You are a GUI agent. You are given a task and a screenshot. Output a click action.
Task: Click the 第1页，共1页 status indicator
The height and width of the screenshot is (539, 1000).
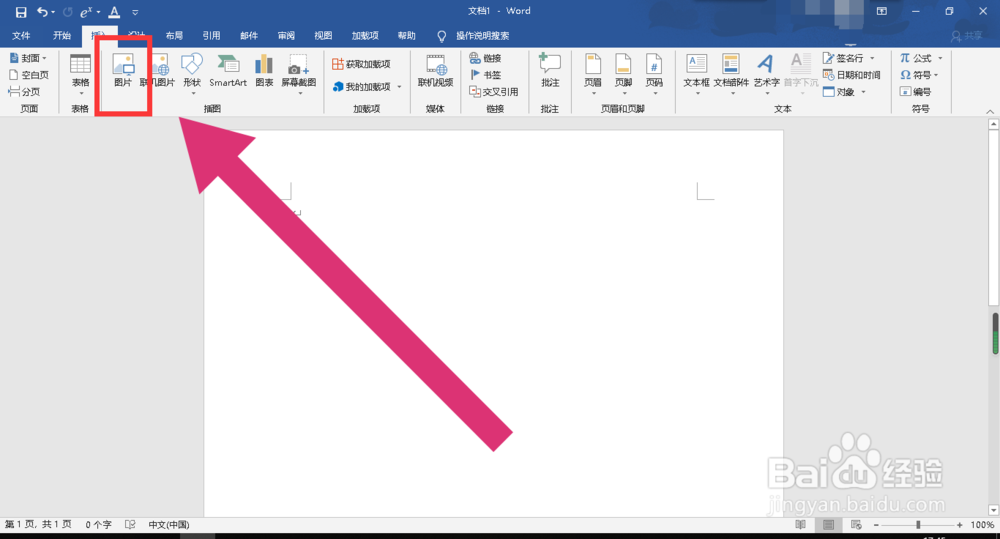38,524
